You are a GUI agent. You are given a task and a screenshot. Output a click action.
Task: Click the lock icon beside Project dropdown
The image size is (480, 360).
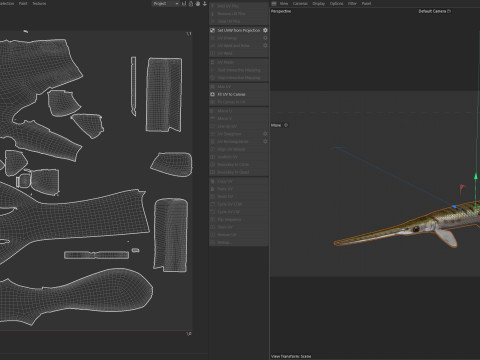(x=191, y=4)
